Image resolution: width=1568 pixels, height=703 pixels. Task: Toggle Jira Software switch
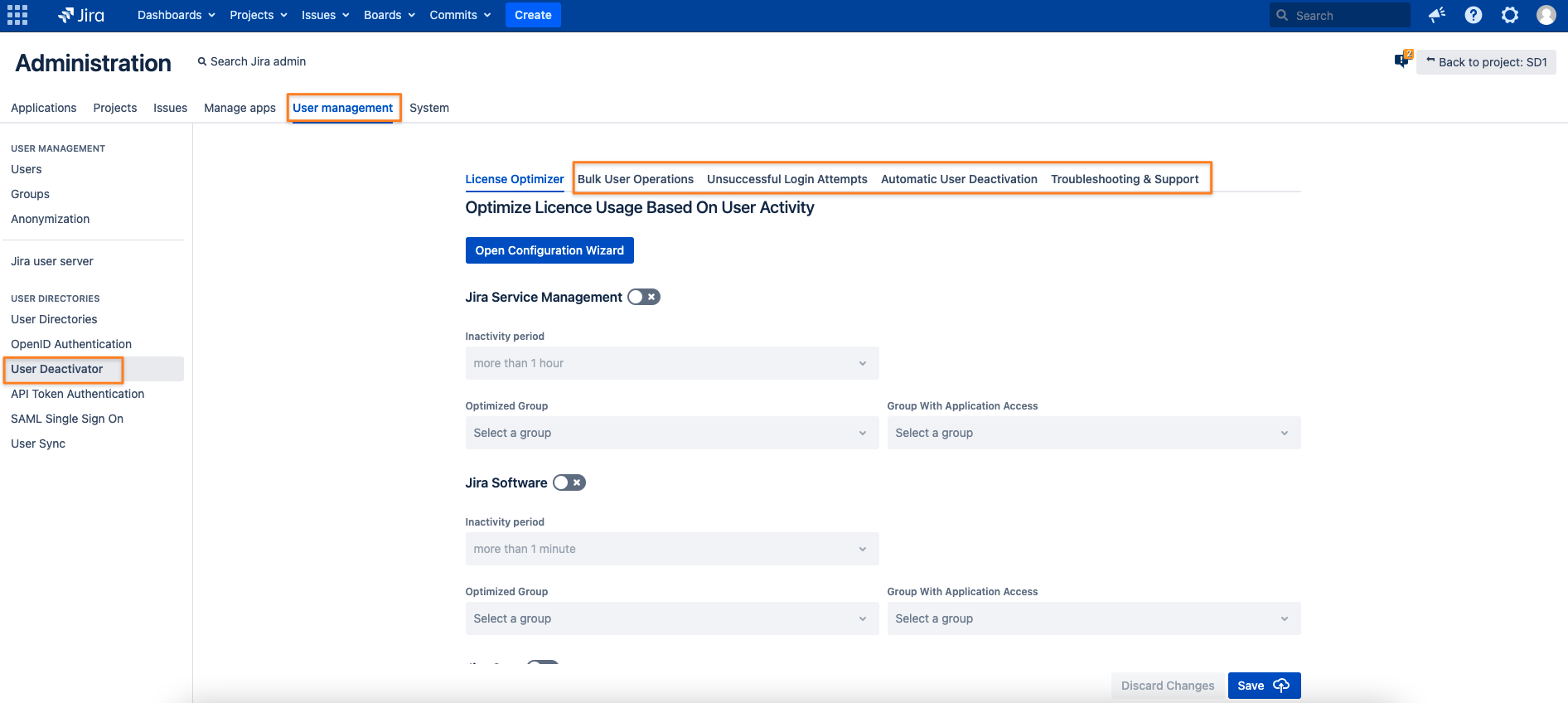point(569,482)
